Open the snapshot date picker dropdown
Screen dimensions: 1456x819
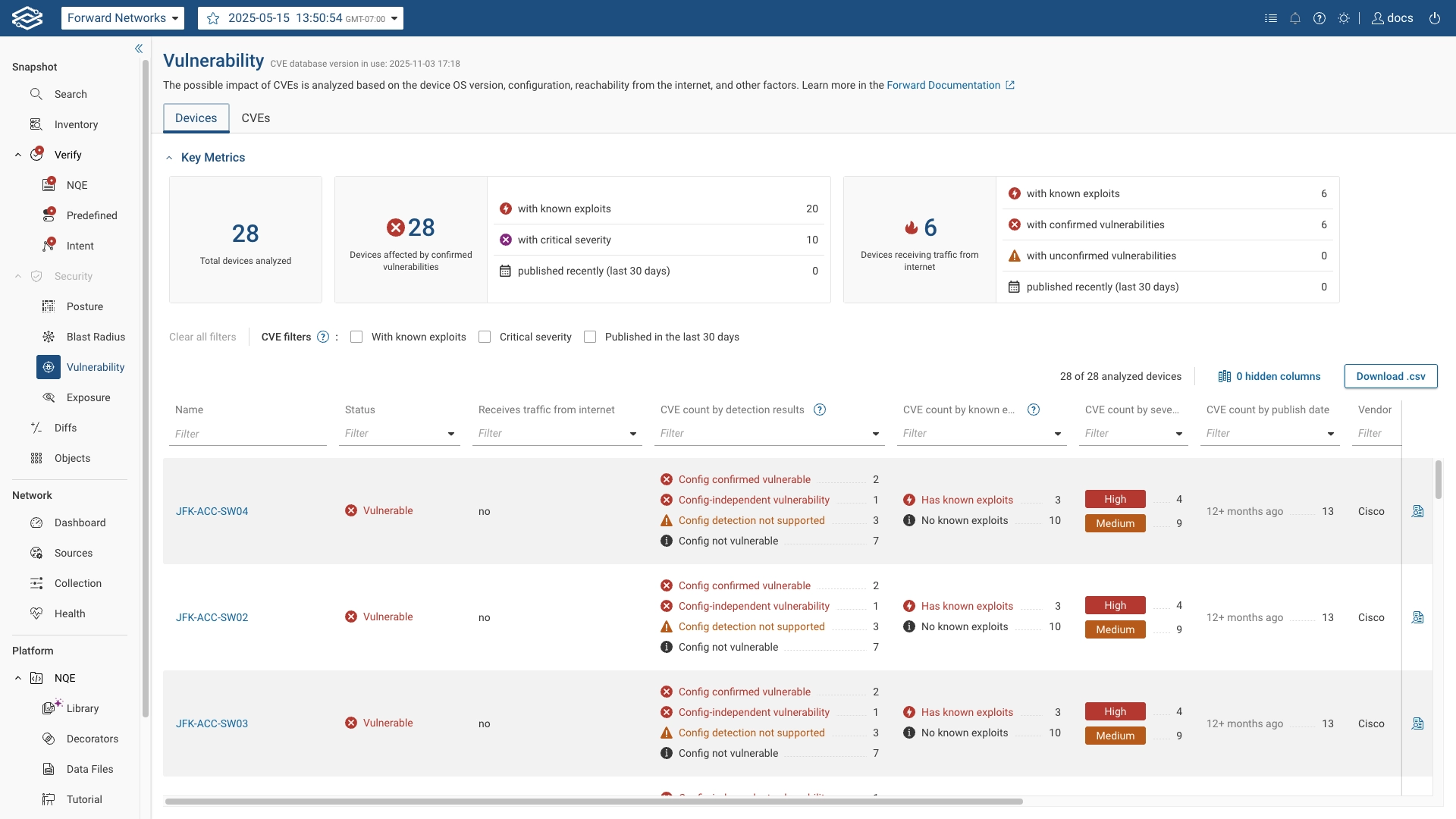tap(394, 18)
